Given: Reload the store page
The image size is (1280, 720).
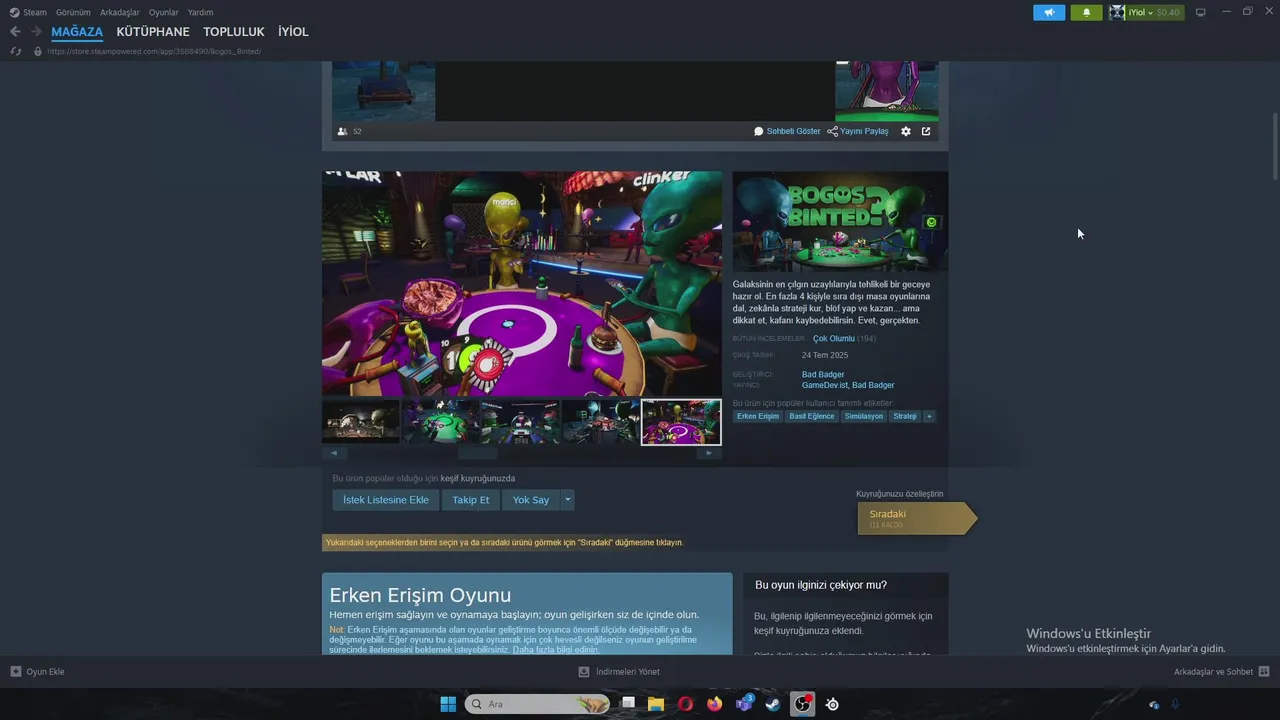Looking at the screenshot, I should (15, 51).
